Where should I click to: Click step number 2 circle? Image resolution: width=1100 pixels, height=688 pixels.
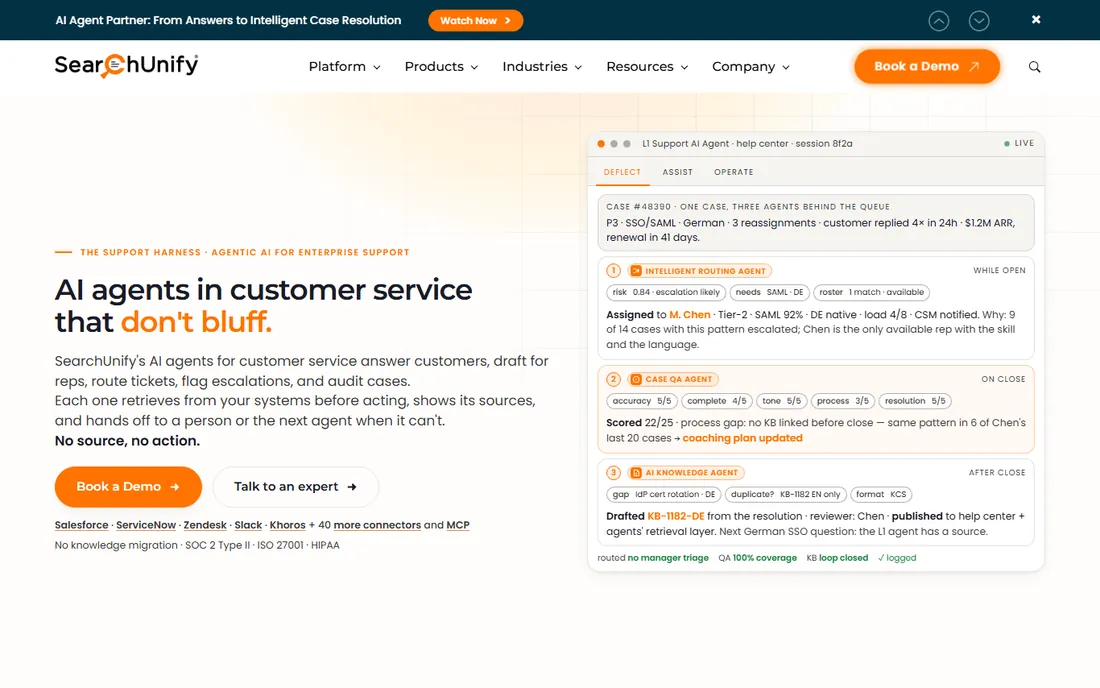coord(613,379)
